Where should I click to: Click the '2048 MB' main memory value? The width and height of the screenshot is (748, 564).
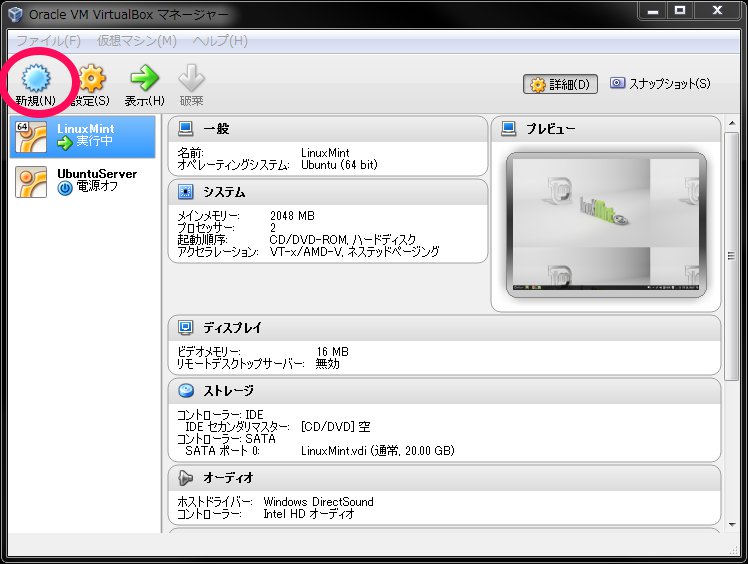click(292, 216)
